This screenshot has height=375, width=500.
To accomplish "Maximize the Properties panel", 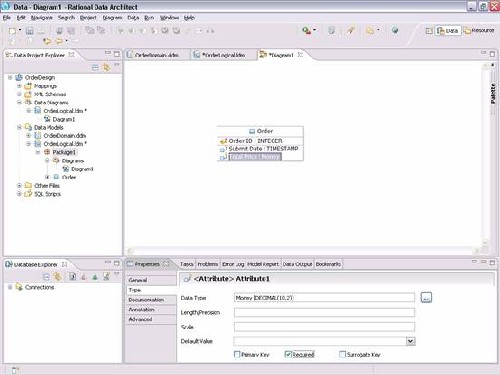I will [492, 263].
